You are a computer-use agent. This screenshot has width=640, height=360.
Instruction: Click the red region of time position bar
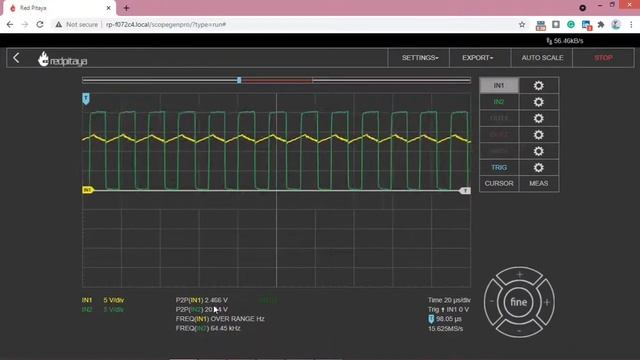277,80
